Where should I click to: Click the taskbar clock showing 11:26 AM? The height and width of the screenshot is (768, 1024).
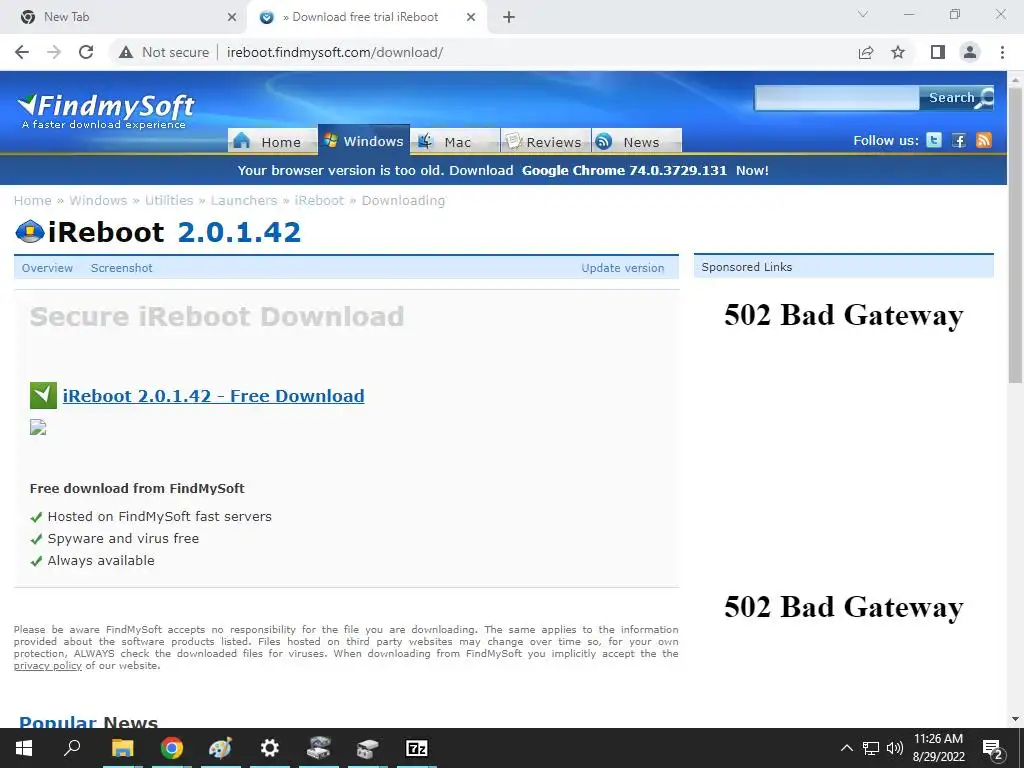coord(938,748)
